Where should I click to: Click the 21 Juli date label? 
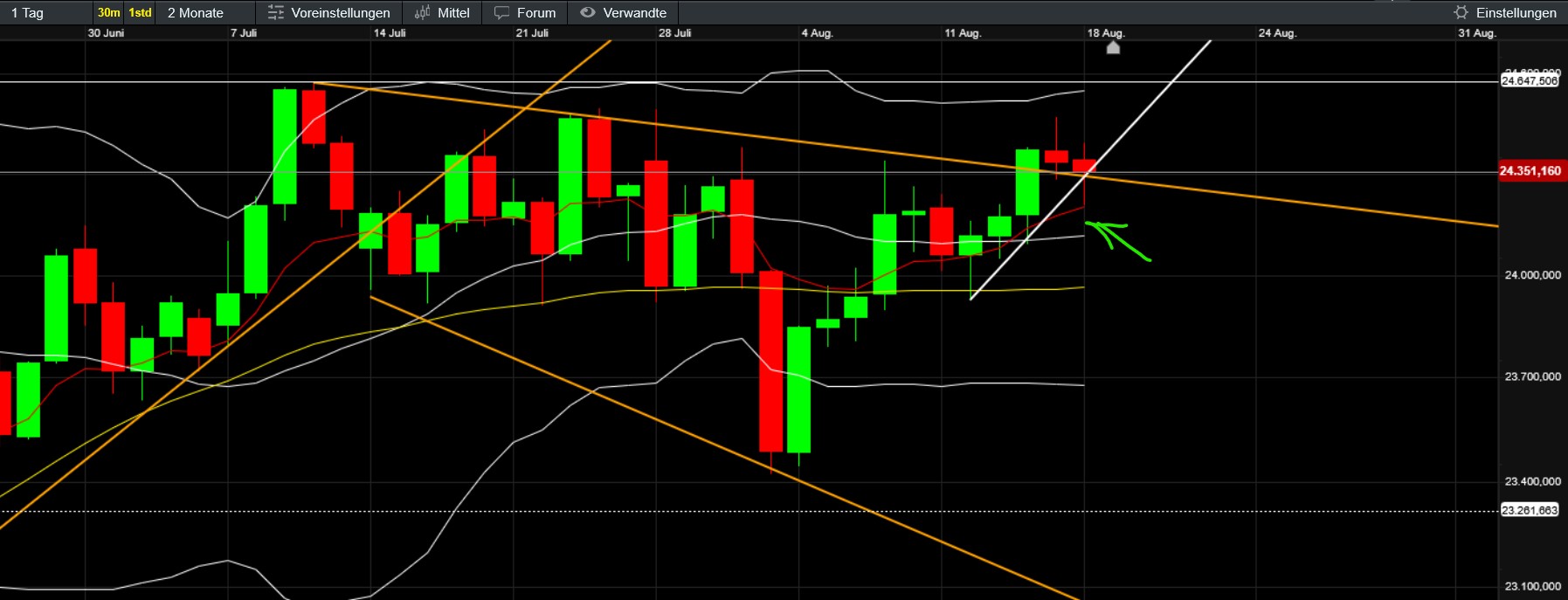point(532,33)
